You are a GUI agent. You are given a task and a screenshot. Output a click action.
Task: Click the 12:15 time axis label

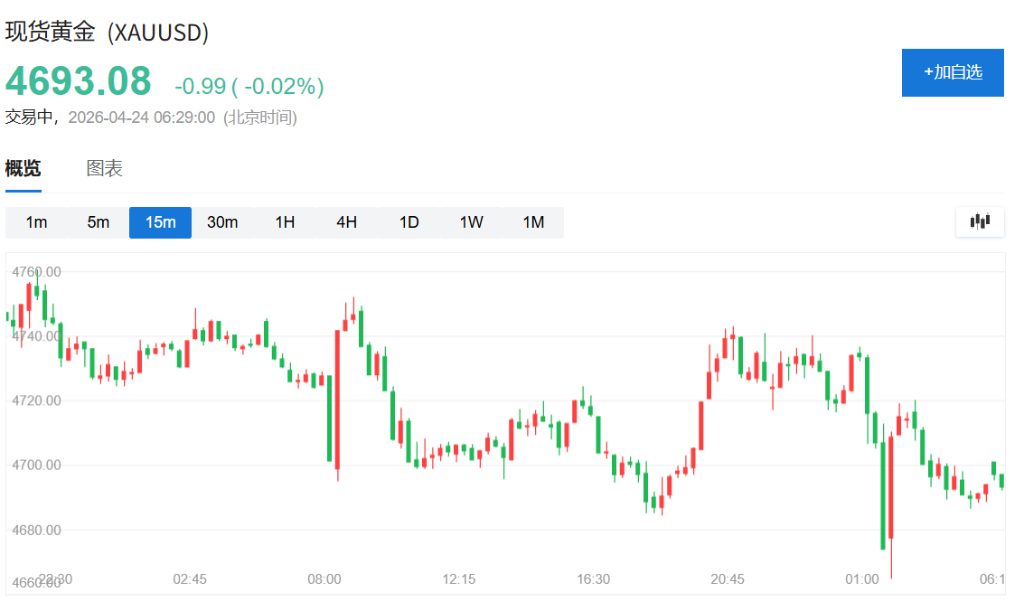tap(459, 579)
